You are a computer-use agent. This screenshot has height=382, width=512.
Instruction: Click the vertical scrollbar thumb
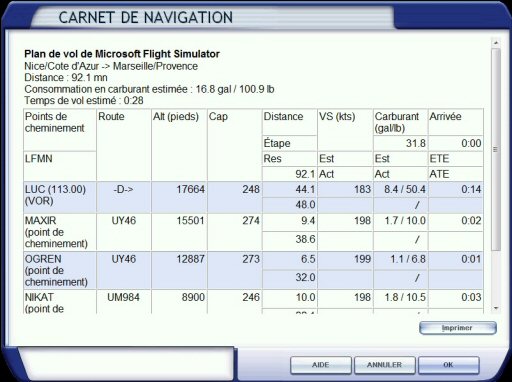coord(496,149)
